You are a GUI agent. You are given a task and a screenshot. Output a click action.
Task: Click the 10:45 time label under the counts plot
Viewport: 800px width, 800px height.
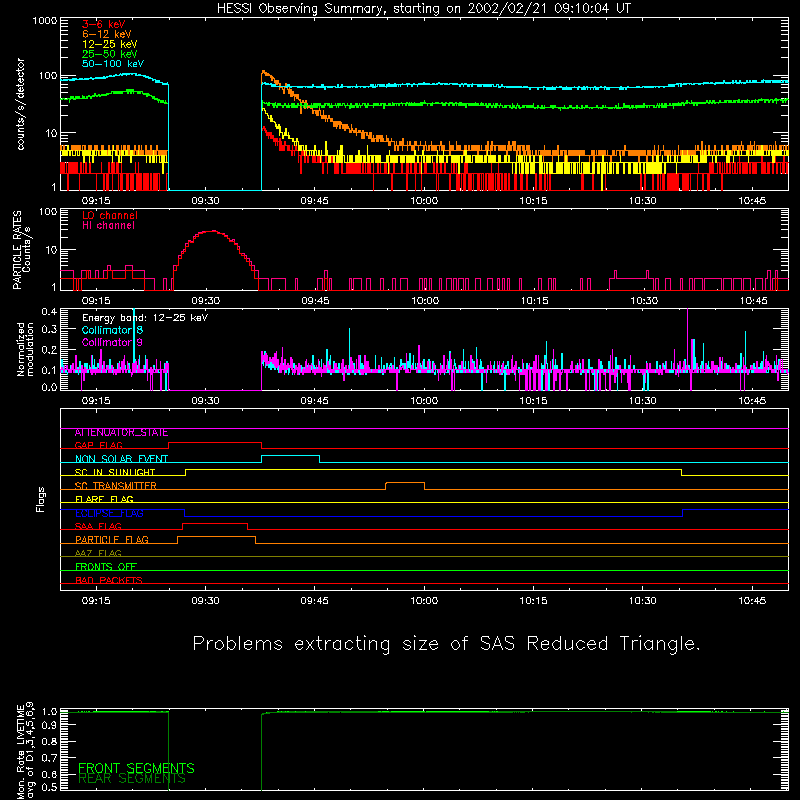click(x=752, y=201)
